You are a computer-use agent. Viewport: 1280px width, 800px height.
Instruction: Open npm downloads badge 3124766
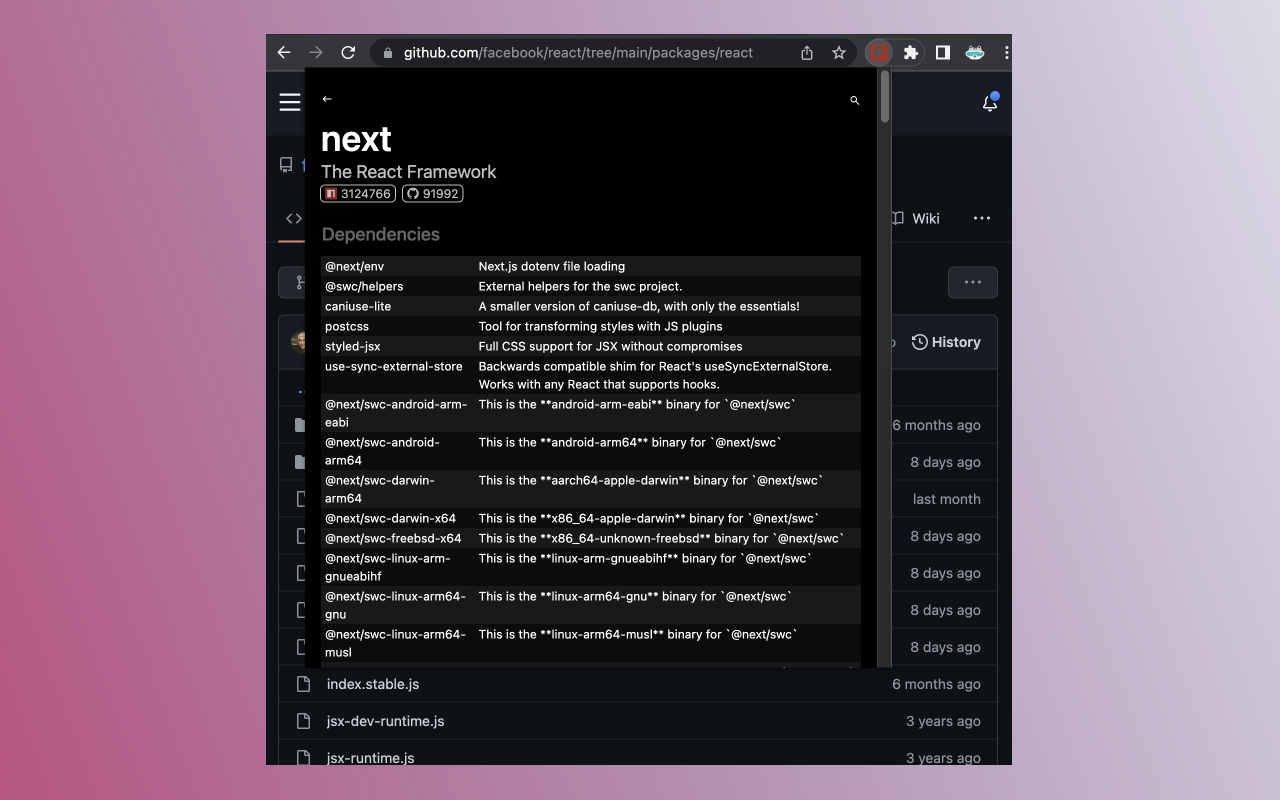point(358,194)
